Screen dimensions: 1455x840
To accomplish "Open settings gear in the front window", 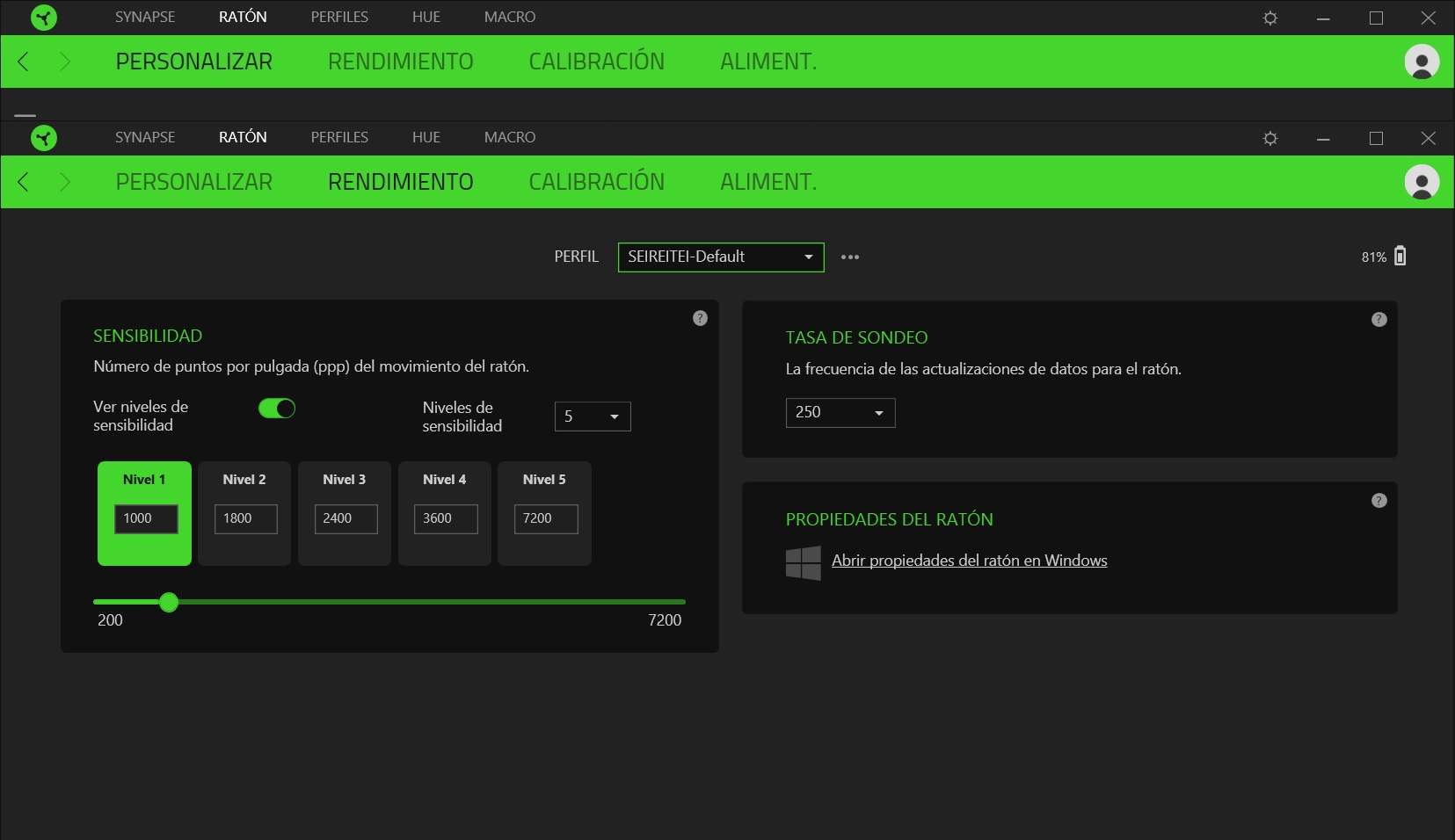I will (1270, 138).
